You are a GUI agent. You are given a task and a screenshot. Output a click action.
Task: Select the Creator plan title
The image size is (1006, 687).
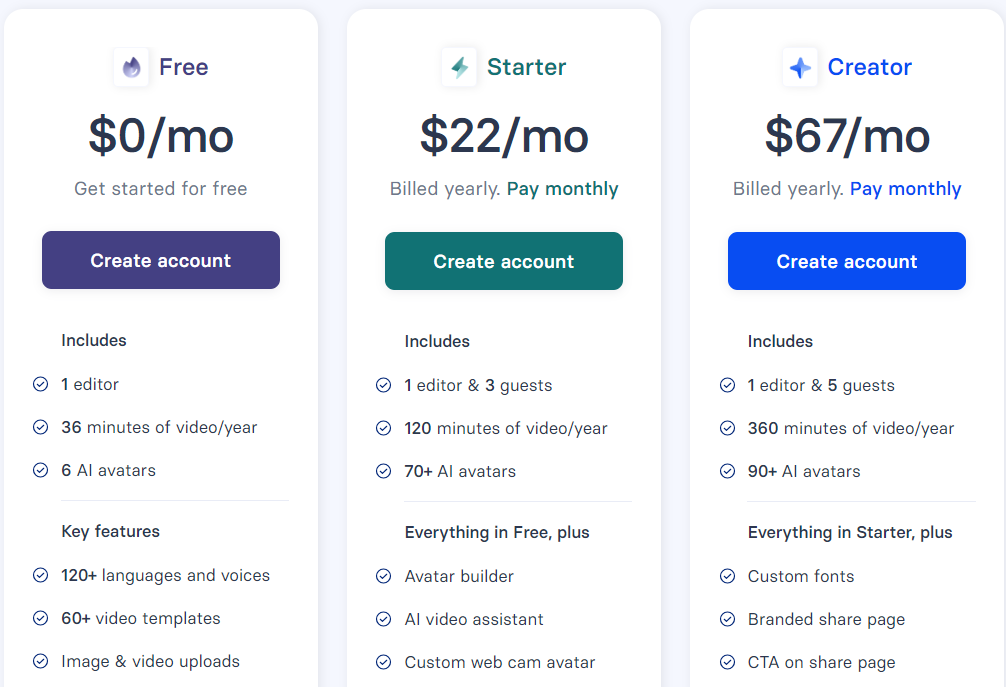click(869, 67)
